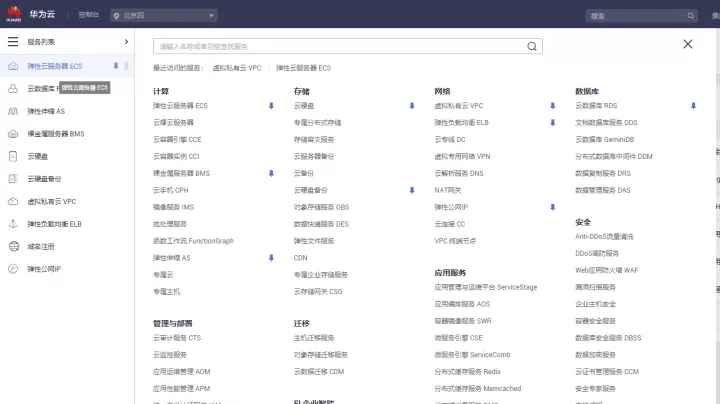Open recently visited 弹性云服务器 ECS link
Image resolution: width=720 pixels, height=404 pixels.
[303, 68]
